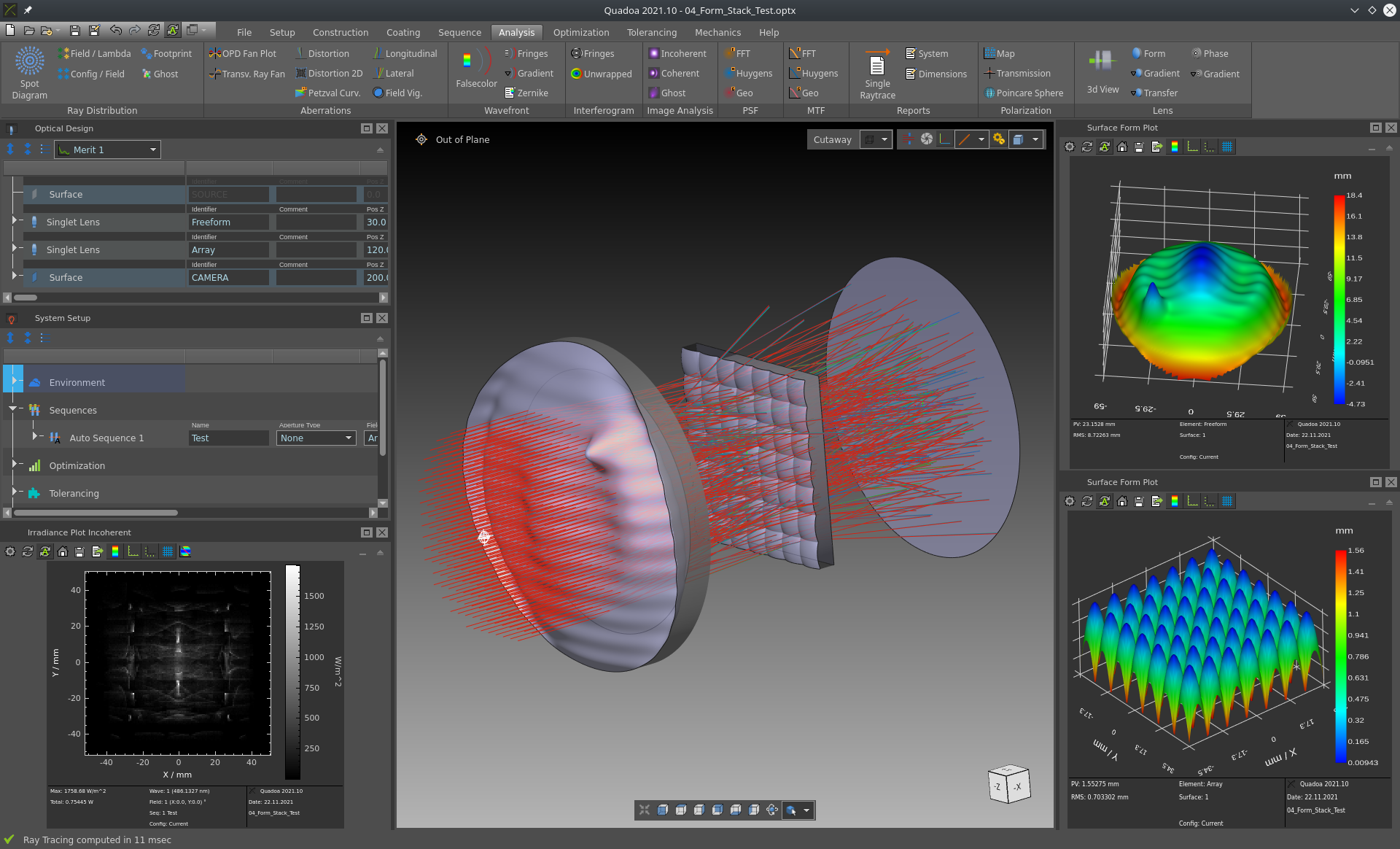Open the Spot Diagram analysis

pyautogui.click(x=29, y=72)
